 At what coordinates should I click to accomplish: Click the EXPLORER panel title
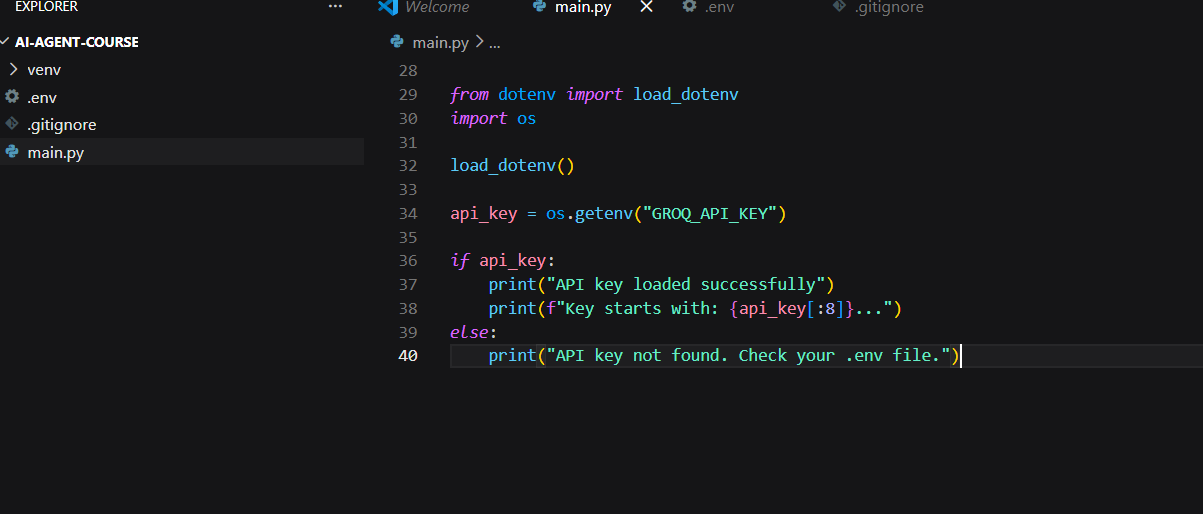(x=46, y=7)
